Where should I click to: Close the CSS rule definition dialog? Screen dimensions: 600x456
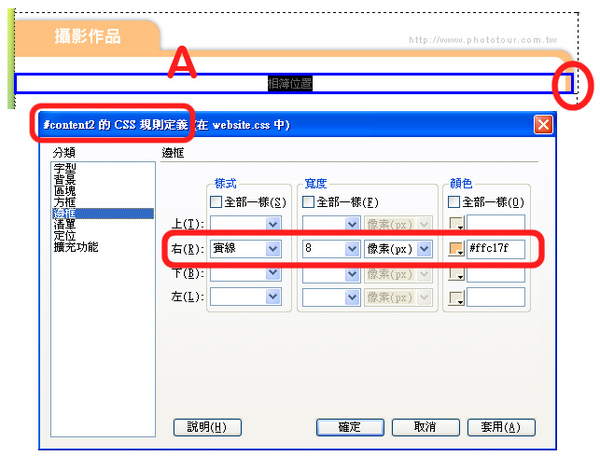(x=543, y=125)
